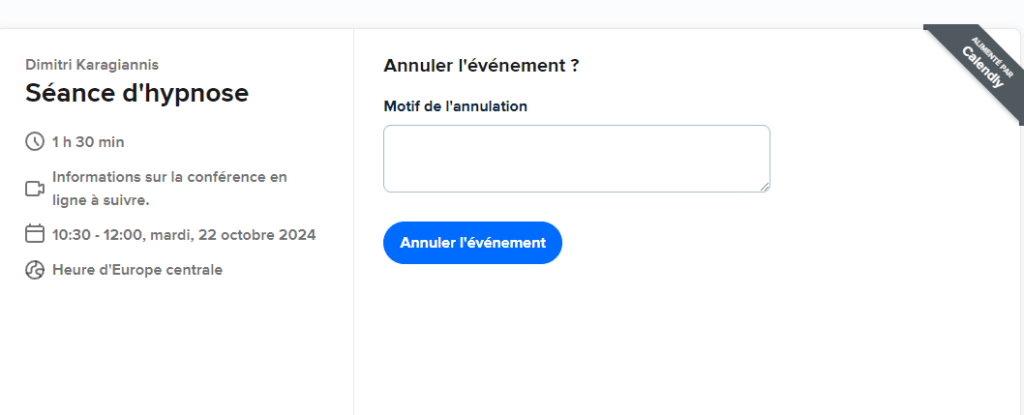This screenshot has width=1024, height=415.
Task: Click the Informations sur la conférence text
Action: (170, 177)
